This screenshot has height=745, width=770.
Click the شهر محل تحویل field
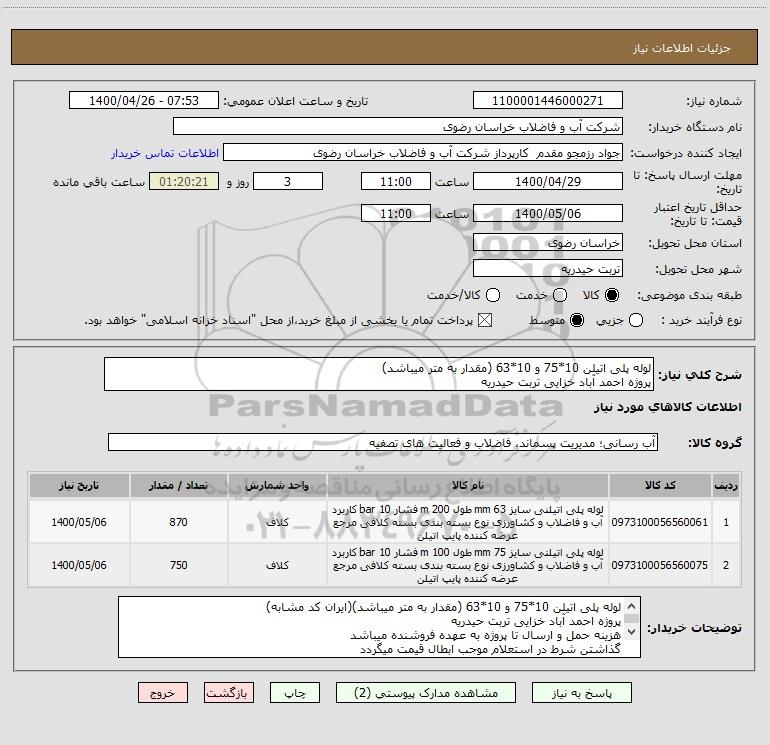click(x=548, y=269)
